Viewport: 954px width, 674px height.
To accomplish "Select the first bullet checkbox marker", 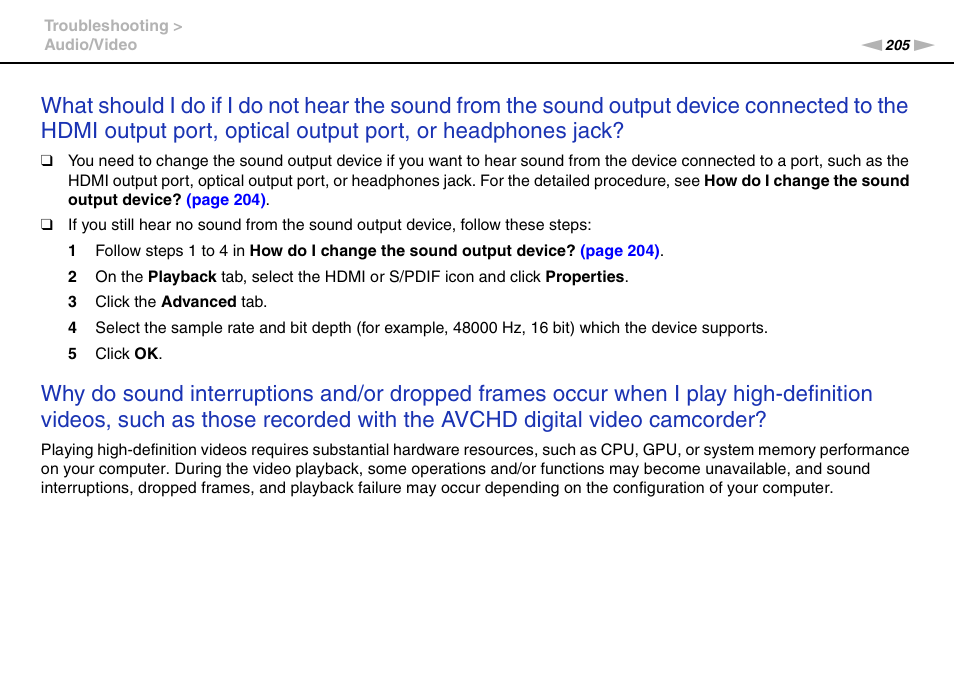I will [x=46, y=159].
